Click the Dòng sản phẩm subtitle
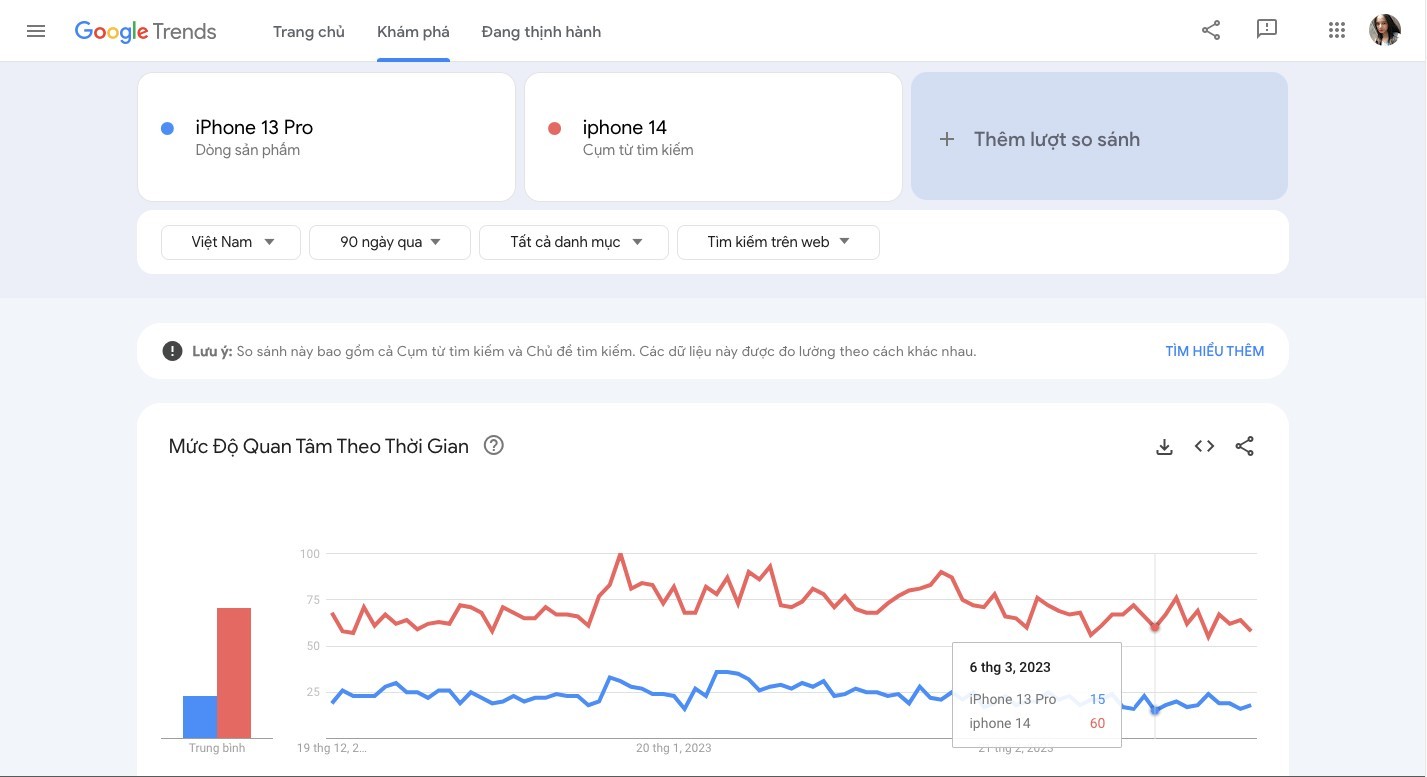 248,150
